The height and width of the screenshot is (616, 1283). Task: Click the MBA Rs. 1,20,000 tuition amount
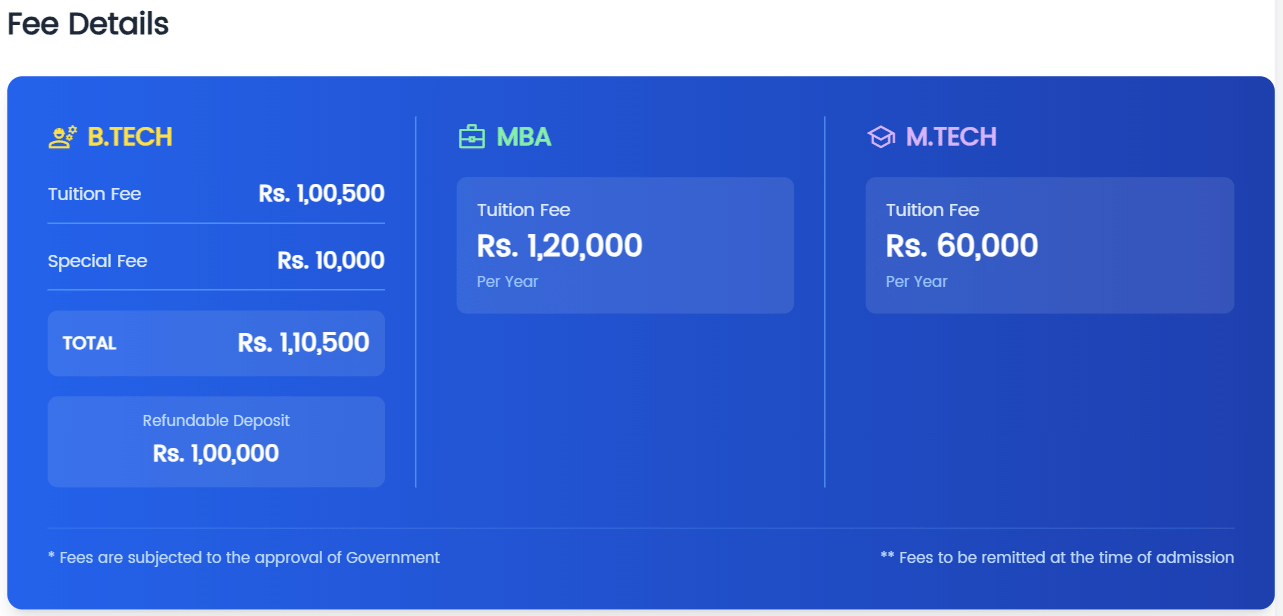(x=559, y=246)
